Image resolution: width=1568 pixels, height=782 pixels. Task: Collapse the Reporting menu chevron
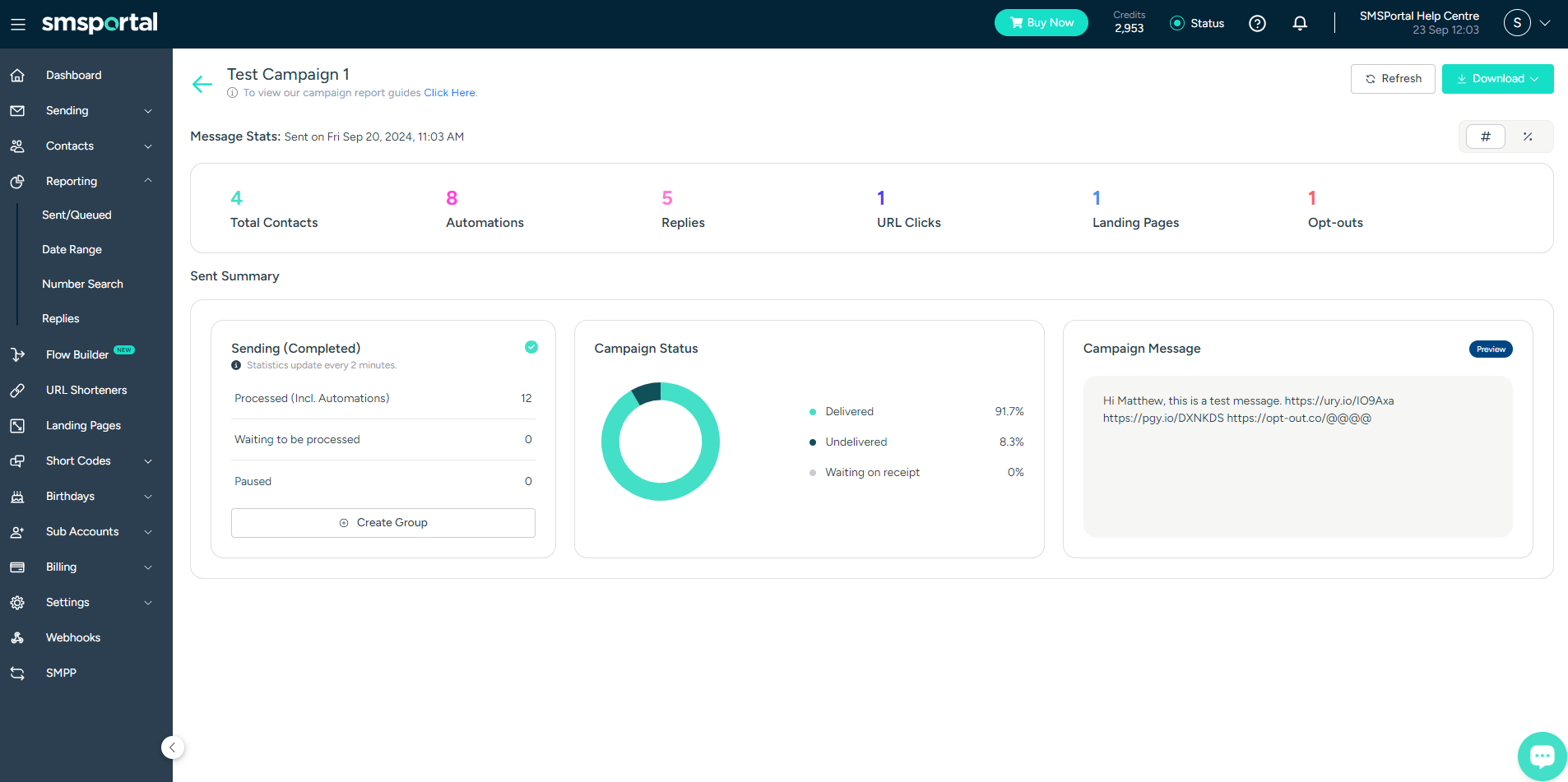pos(148,181)
